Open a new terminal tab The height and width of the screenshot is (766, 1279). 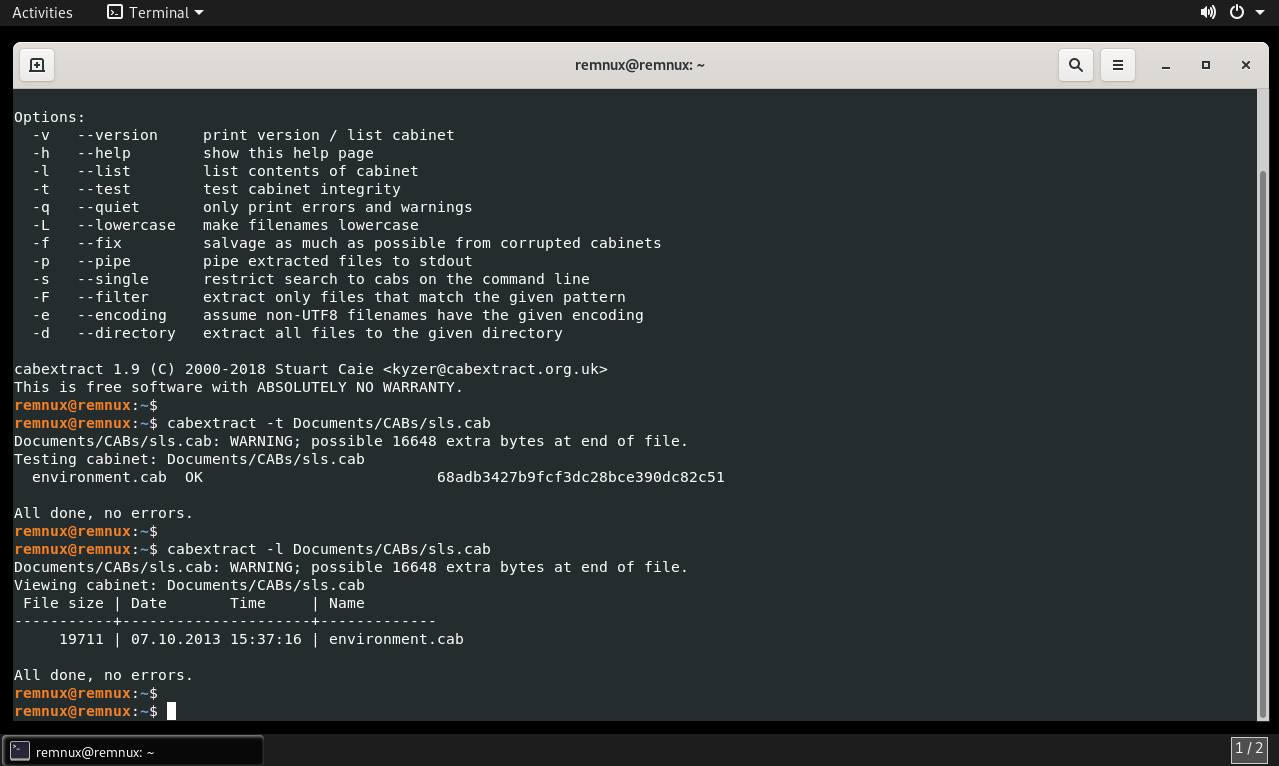37,65
